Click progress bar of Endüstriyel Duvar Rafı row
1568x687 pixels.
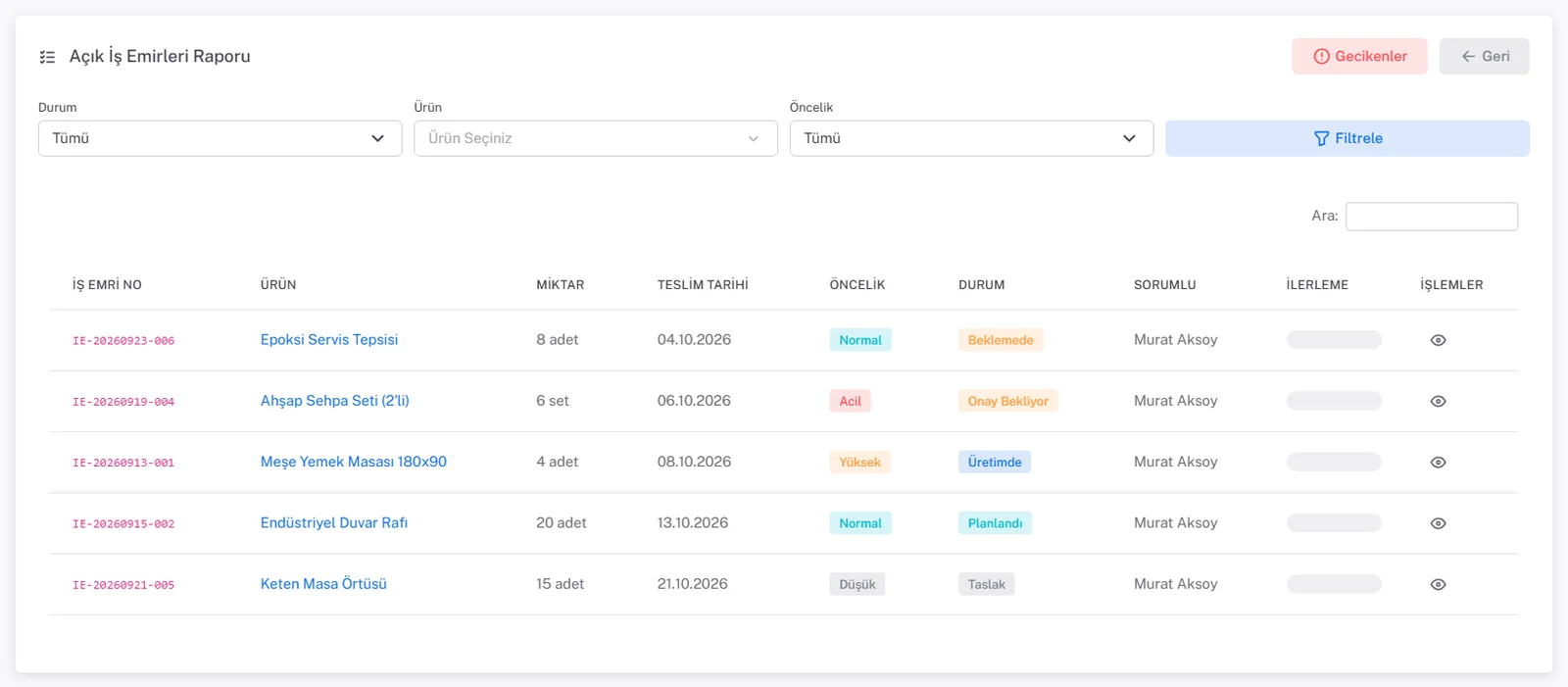coord(1334,523)
